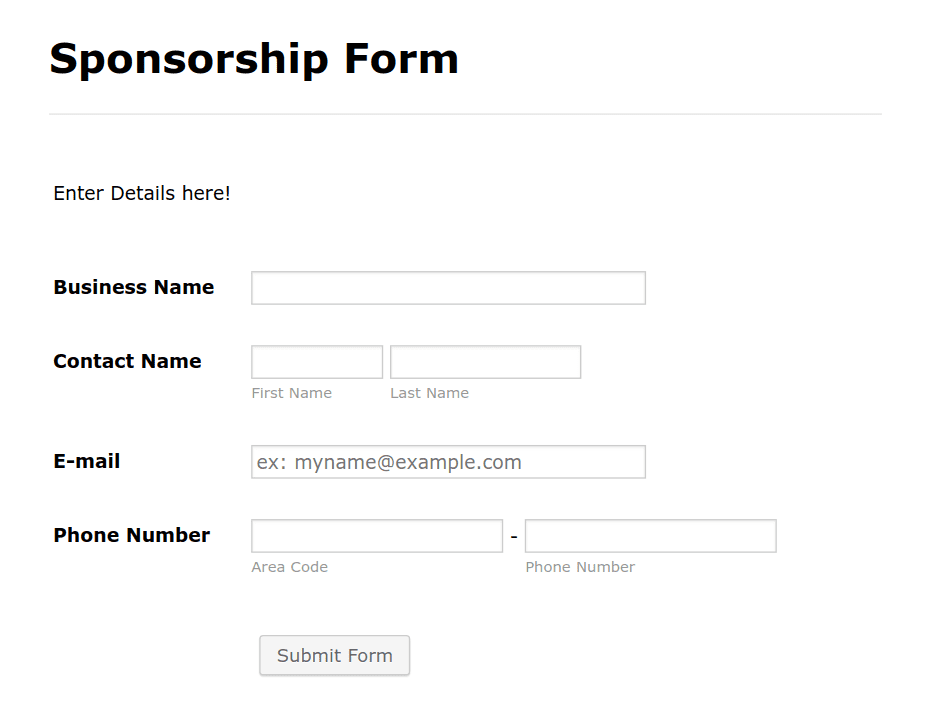
Task: Click the Area Code input box
Action: (376, 535)
